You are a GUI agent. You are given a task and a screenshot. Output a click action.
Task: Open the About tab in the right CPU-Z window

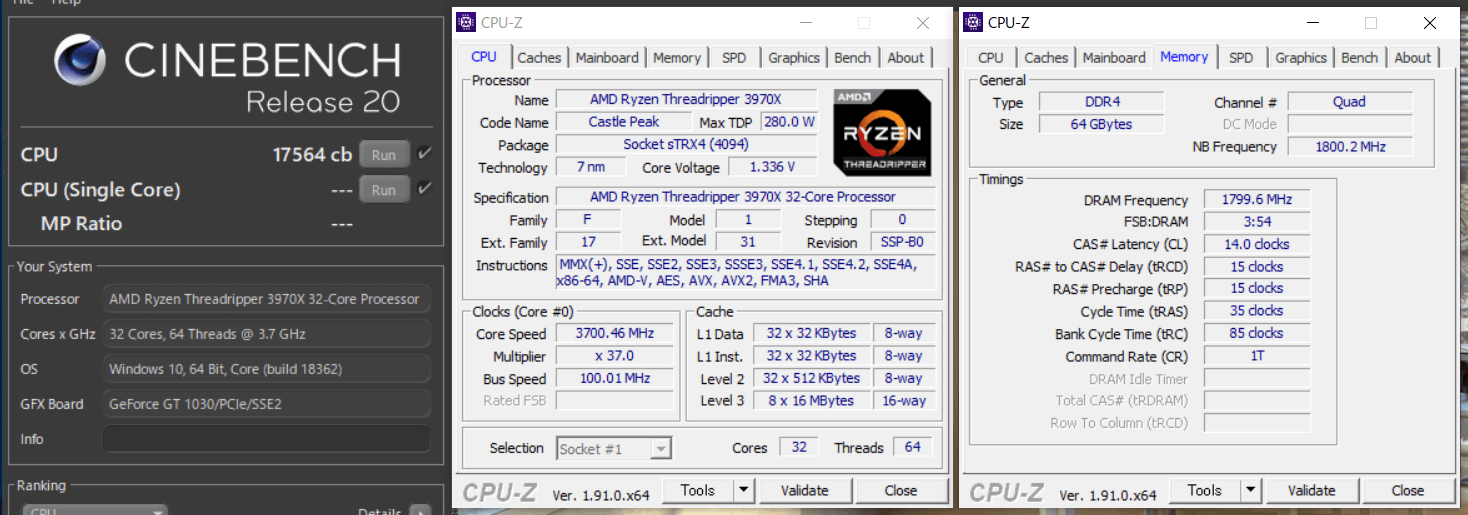coord(1413,58)
